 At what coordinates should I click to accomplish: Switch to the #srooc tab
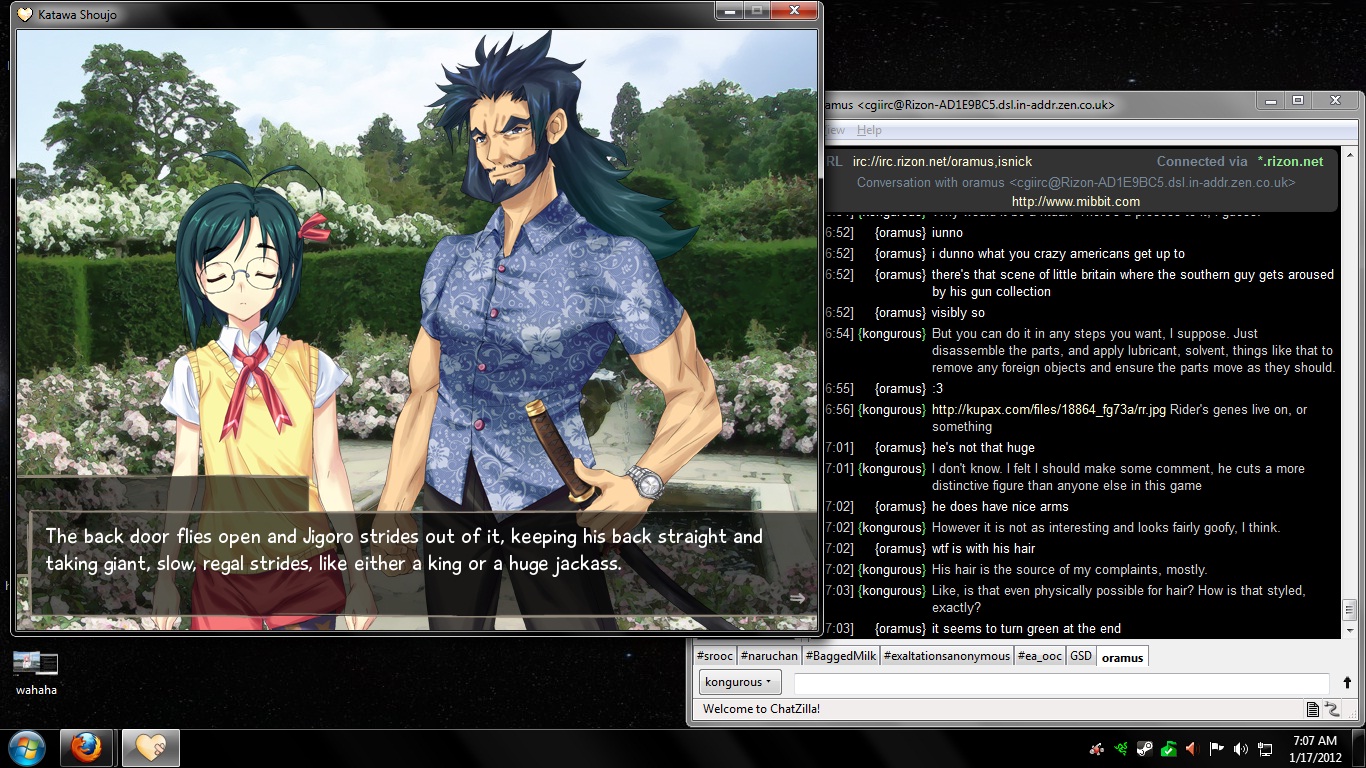click(x=715, y=656)
